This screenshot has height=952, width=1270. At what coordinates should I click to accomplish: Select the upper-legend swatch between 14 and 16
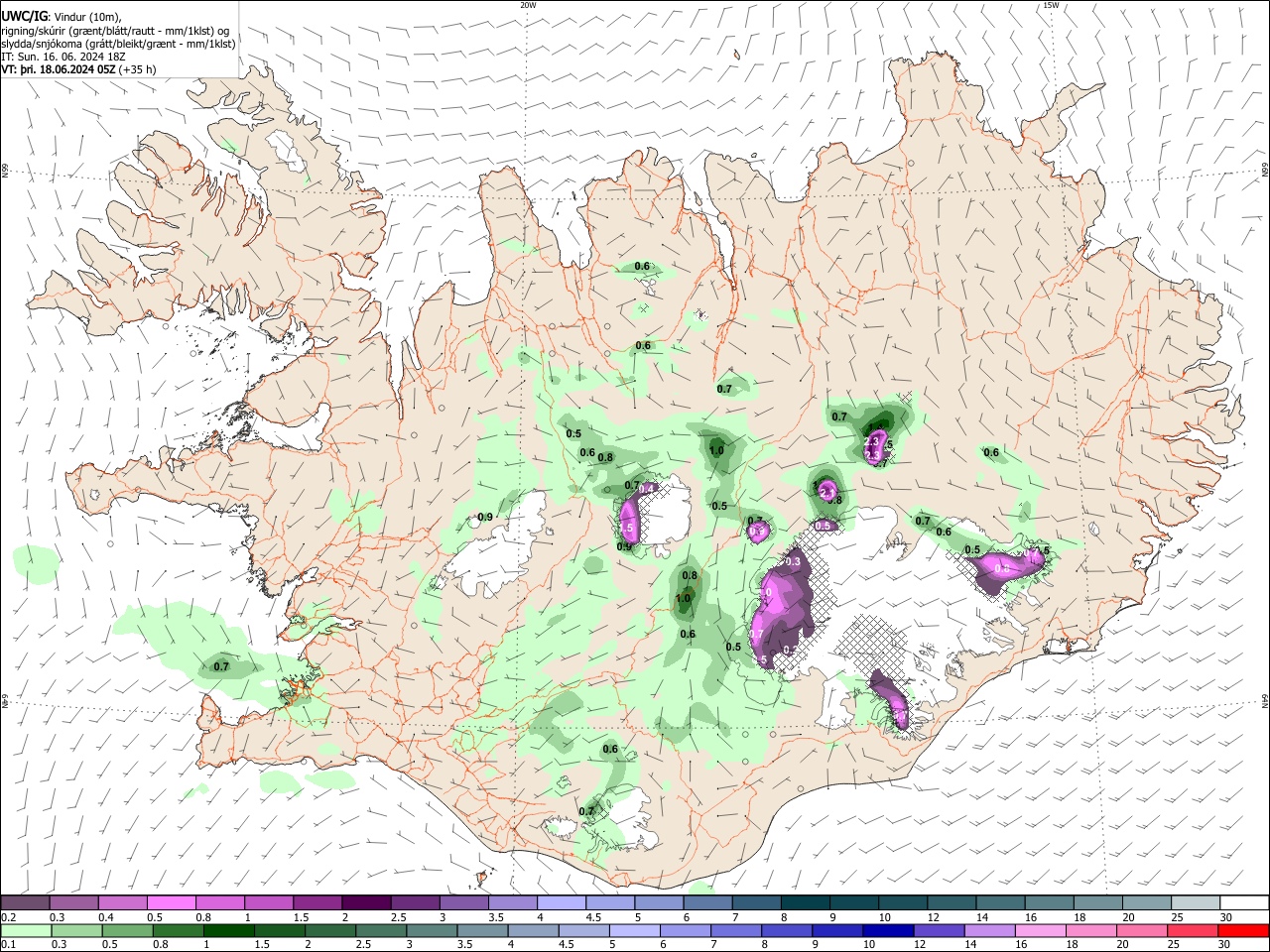(x=1001, y=903)
